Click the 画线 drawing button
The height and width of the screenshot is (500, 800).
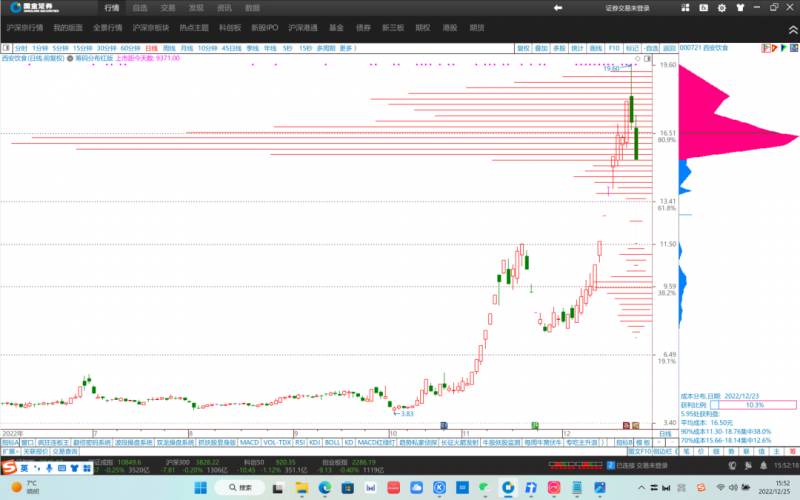click(595, 48)
